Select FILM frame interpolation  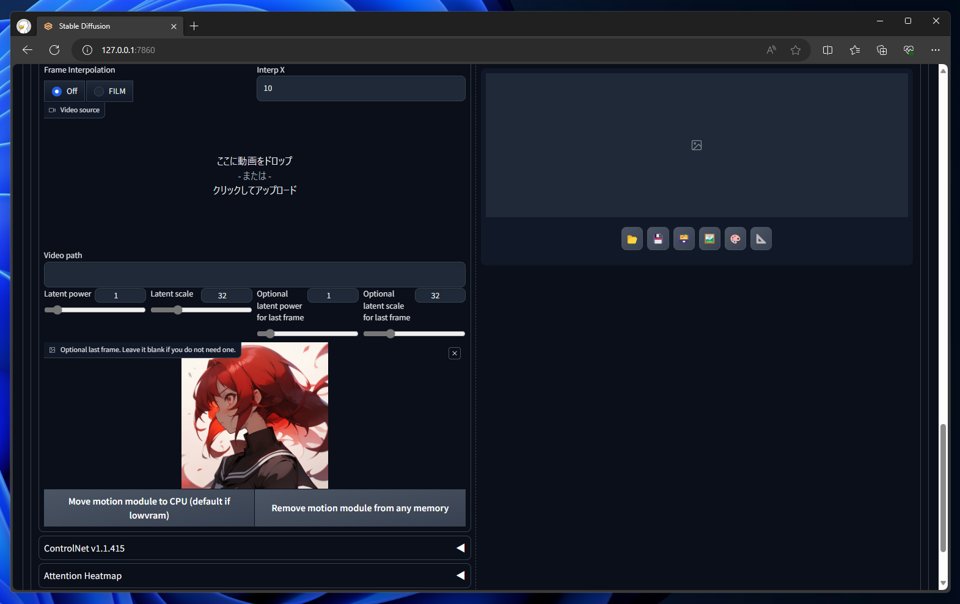110,91
